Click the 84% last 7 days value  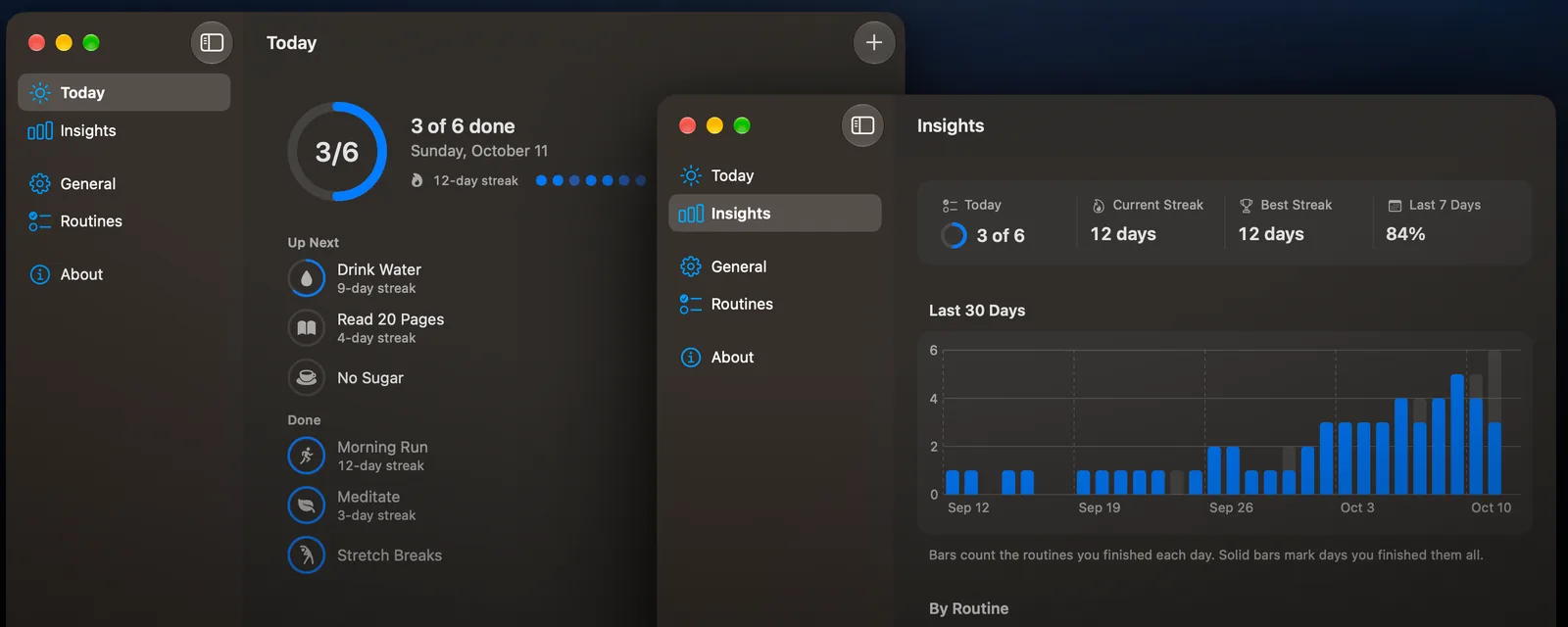click(x=1405, y=234)
